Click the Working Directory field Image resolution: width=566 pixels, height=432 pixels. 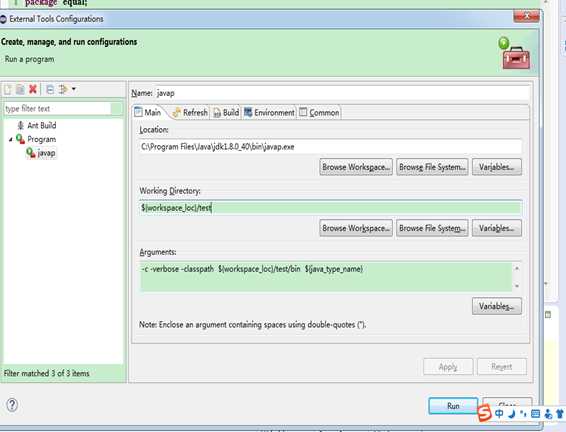pyautogui.click(x=330, y=208)
